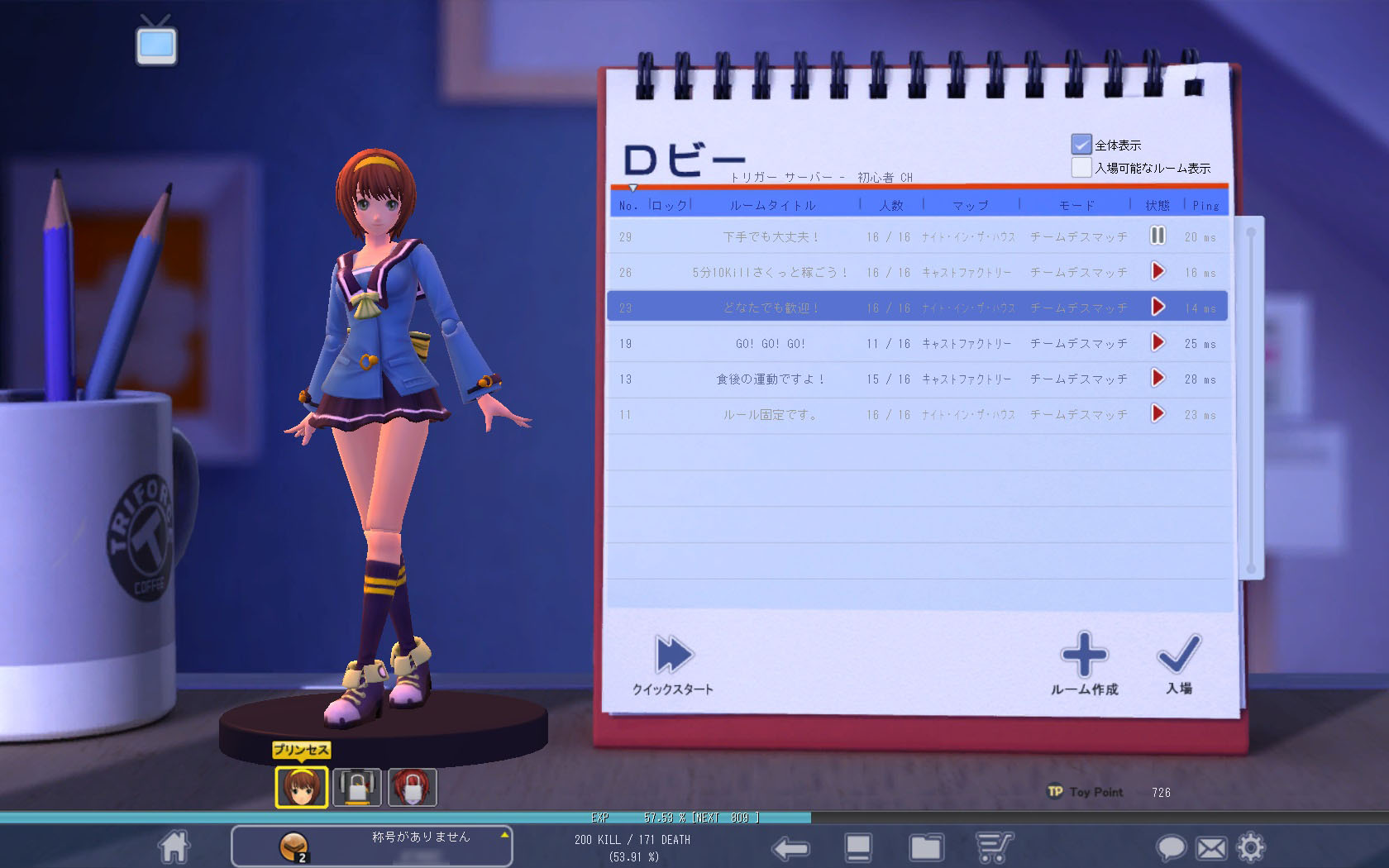Open the shop cart icon
1389x868 pixels.
tap(995, 848)
